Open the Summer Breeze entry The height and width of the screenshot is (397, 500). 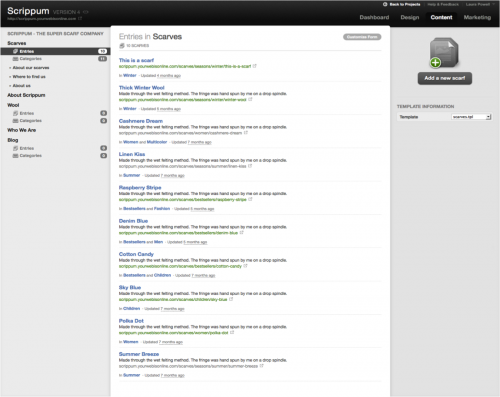[x=139, y=354]
